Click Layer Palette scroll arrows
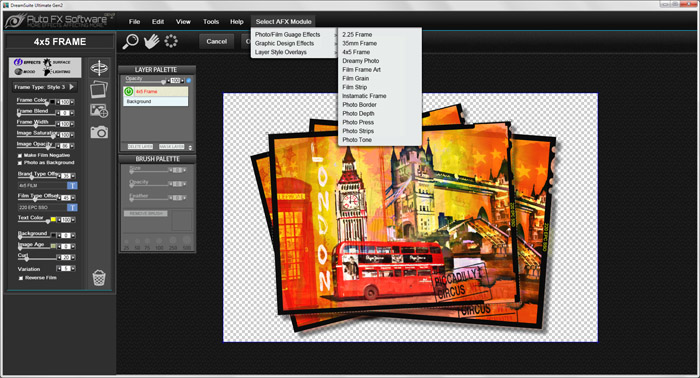Viewport: 700px width, 378px height. click(x=191, y=147)
